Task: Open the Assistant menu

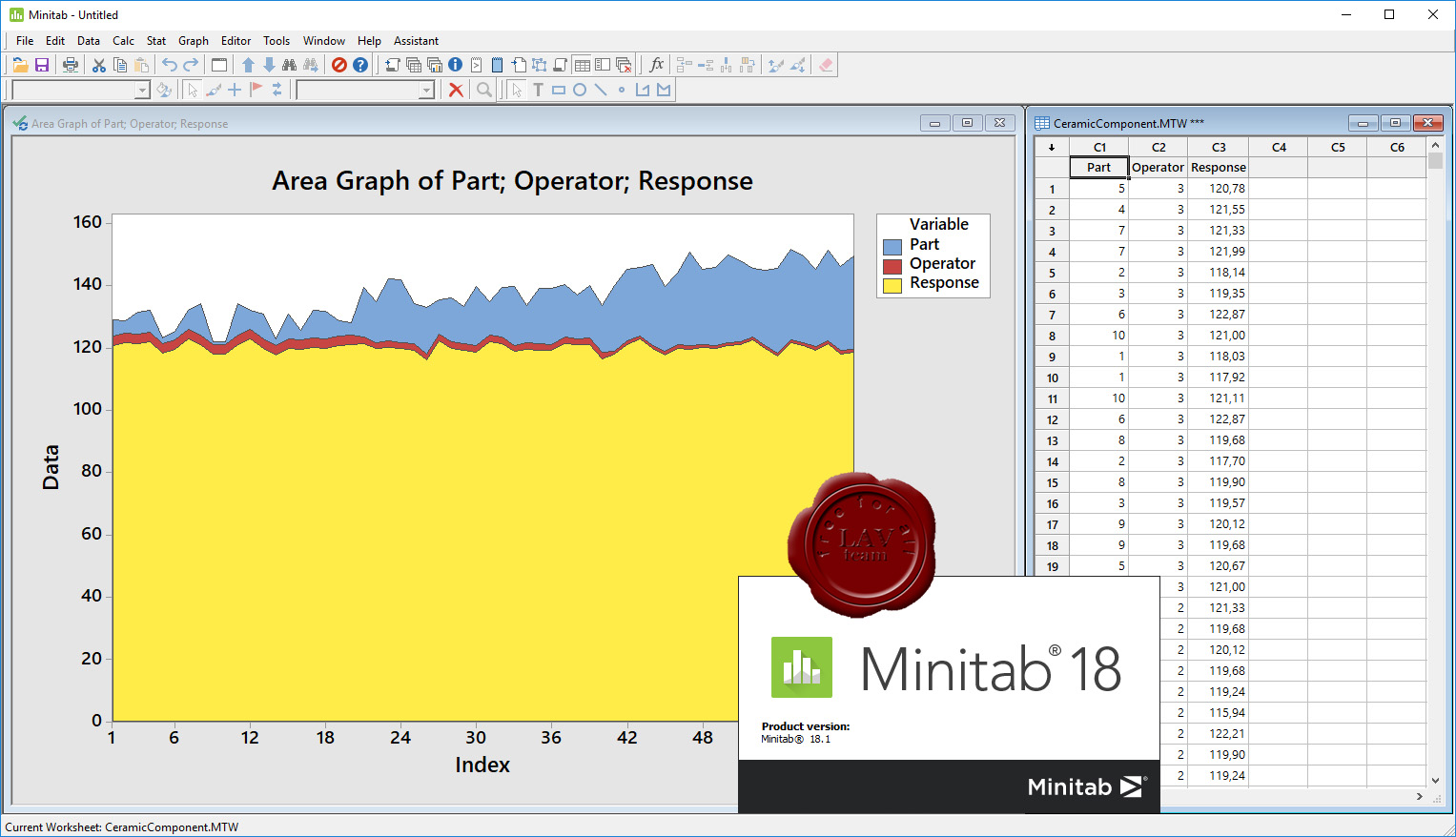Action: click(416, 41)
